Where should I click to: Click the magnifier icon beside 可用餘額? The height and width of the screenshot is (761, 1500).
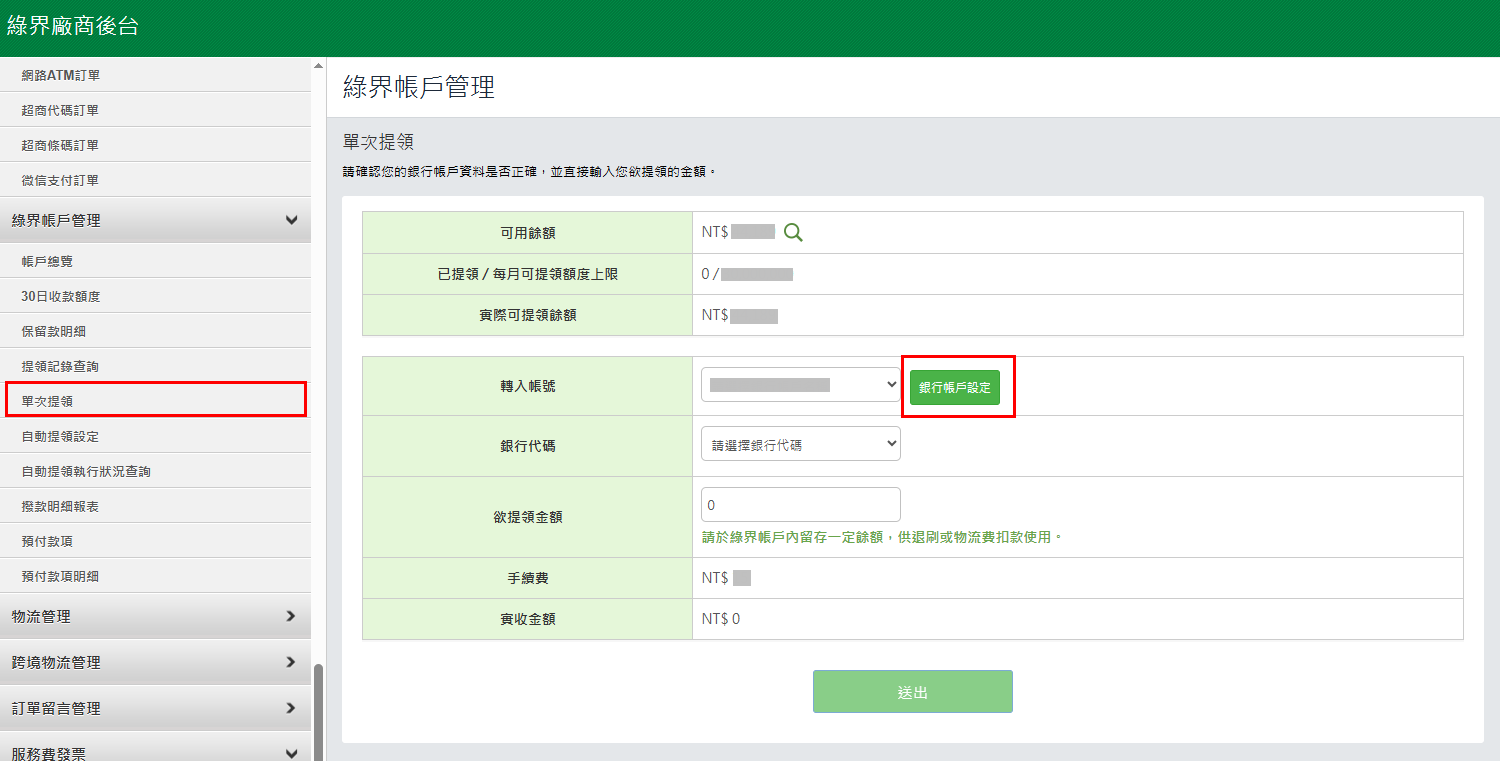click(x=793, y=232)
